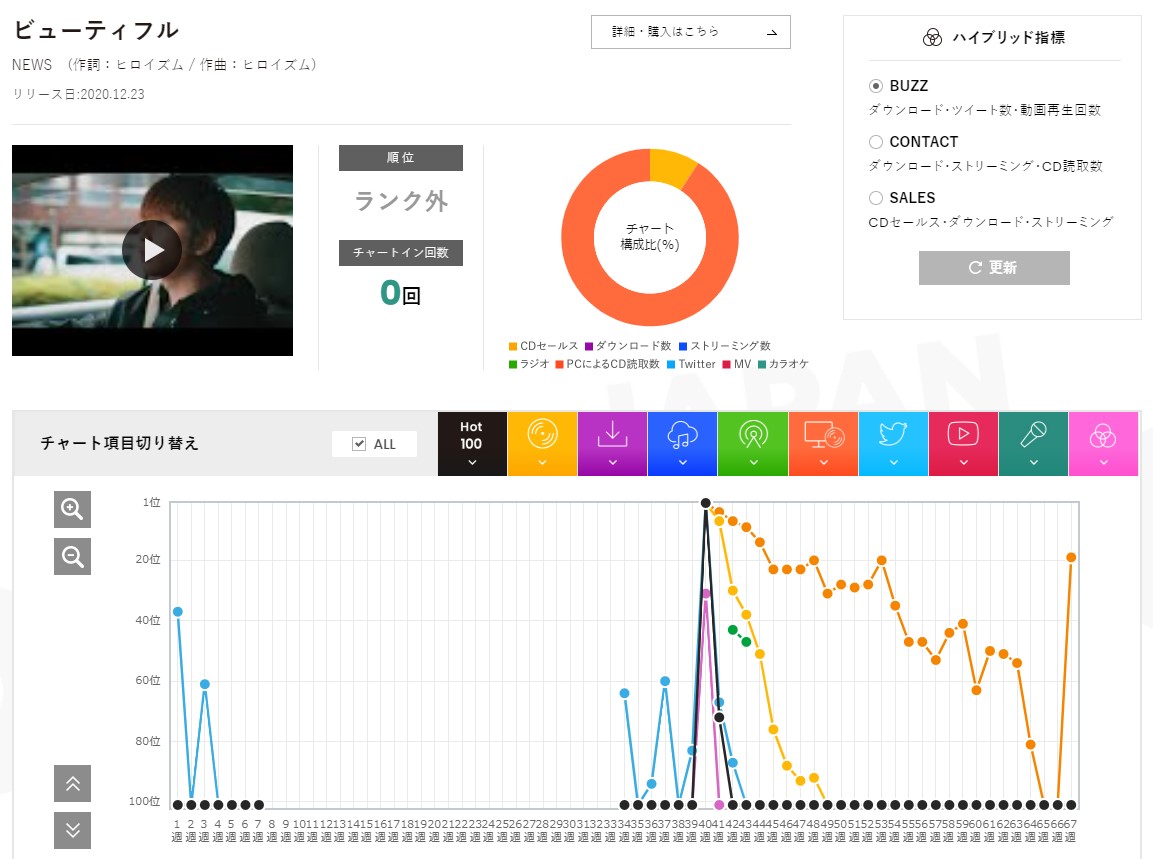Viewport: 1153px width, 859px height.
Task: Click the カラオケ legend swatch
Action: pyautogui.click(x=762, y=365)
